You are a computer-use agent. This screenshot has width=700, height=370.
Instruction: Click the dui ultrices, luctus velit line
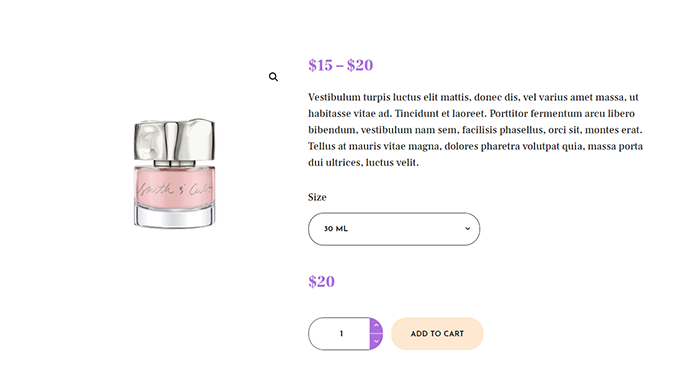tap(363, 162)
